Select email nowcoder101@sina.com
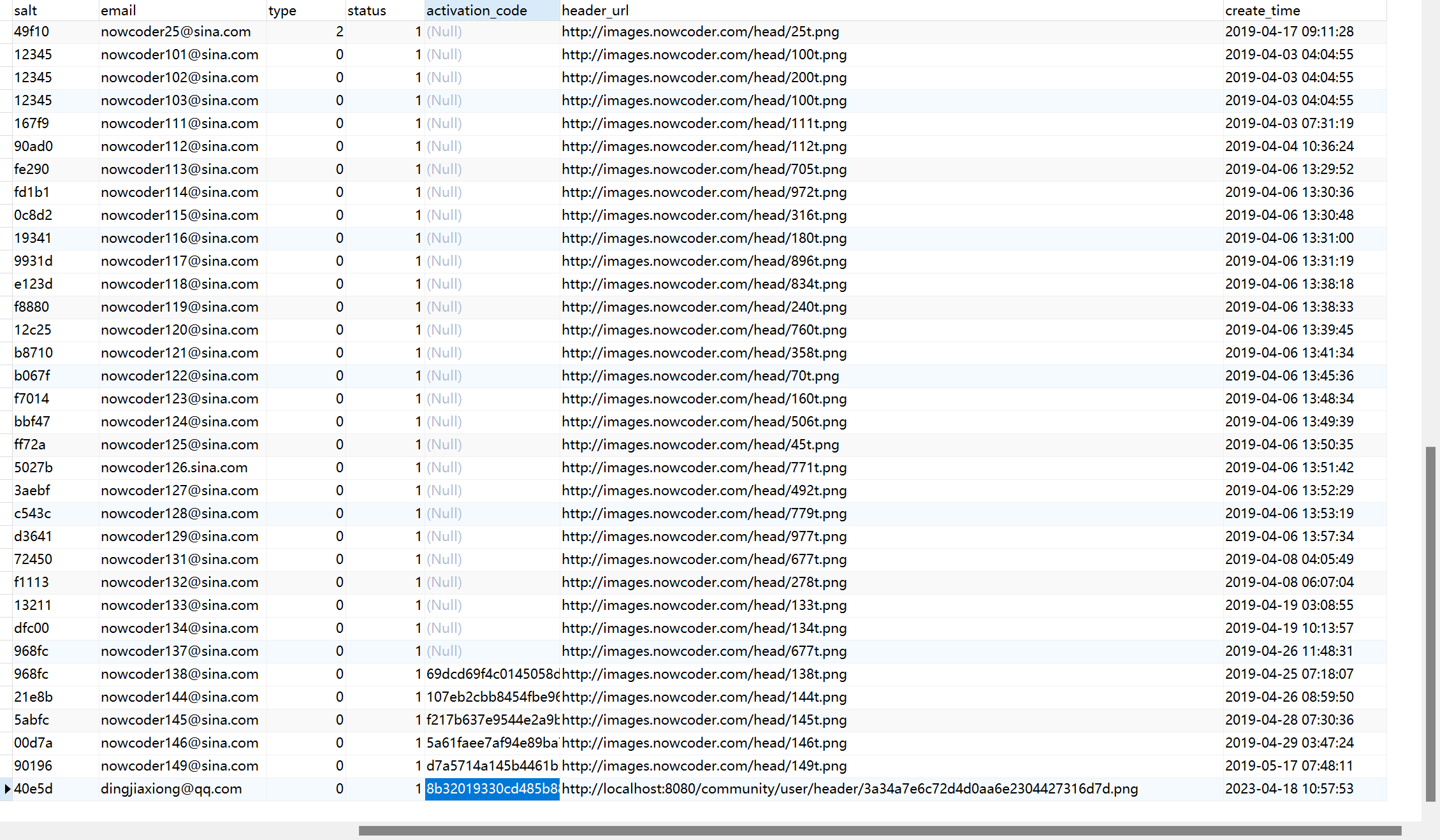 pos(182,55)
